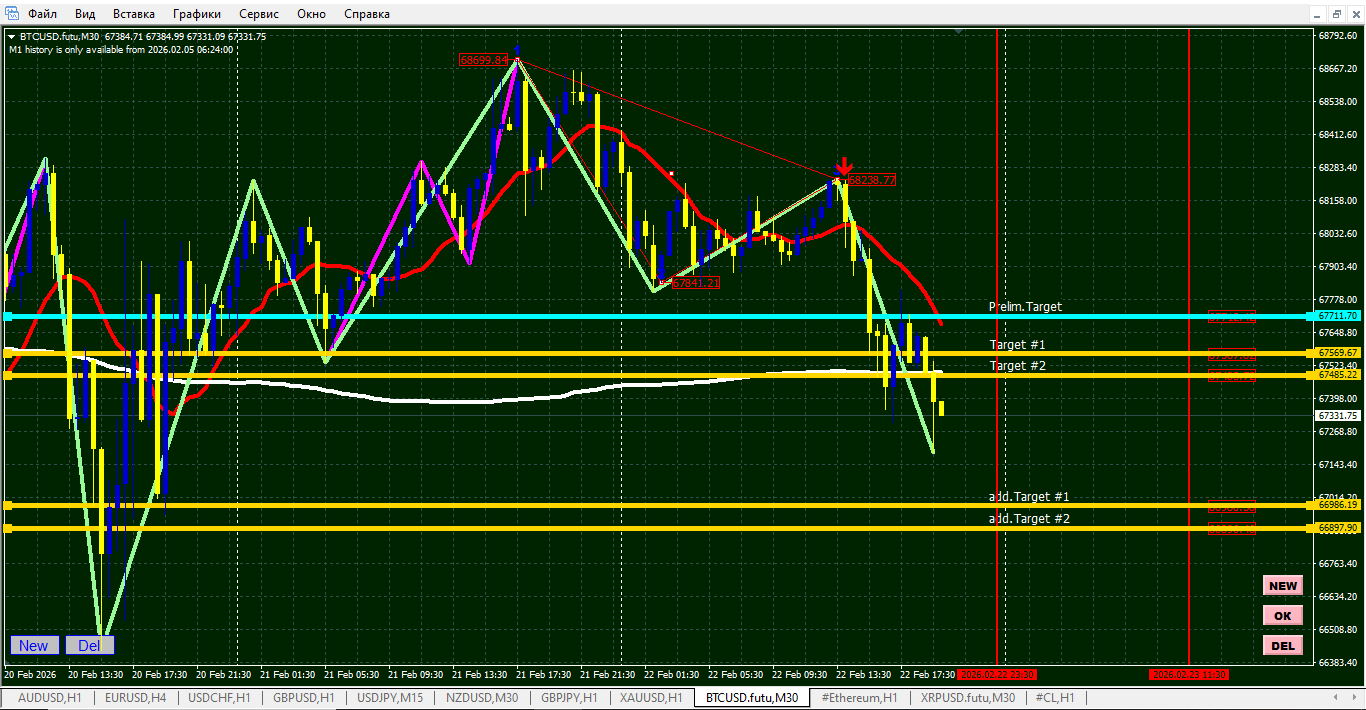This screenshot has width=1366, height=710.
Task: Switch to the AUDUSD,H1 chart tab
Action: pos(50,698)
